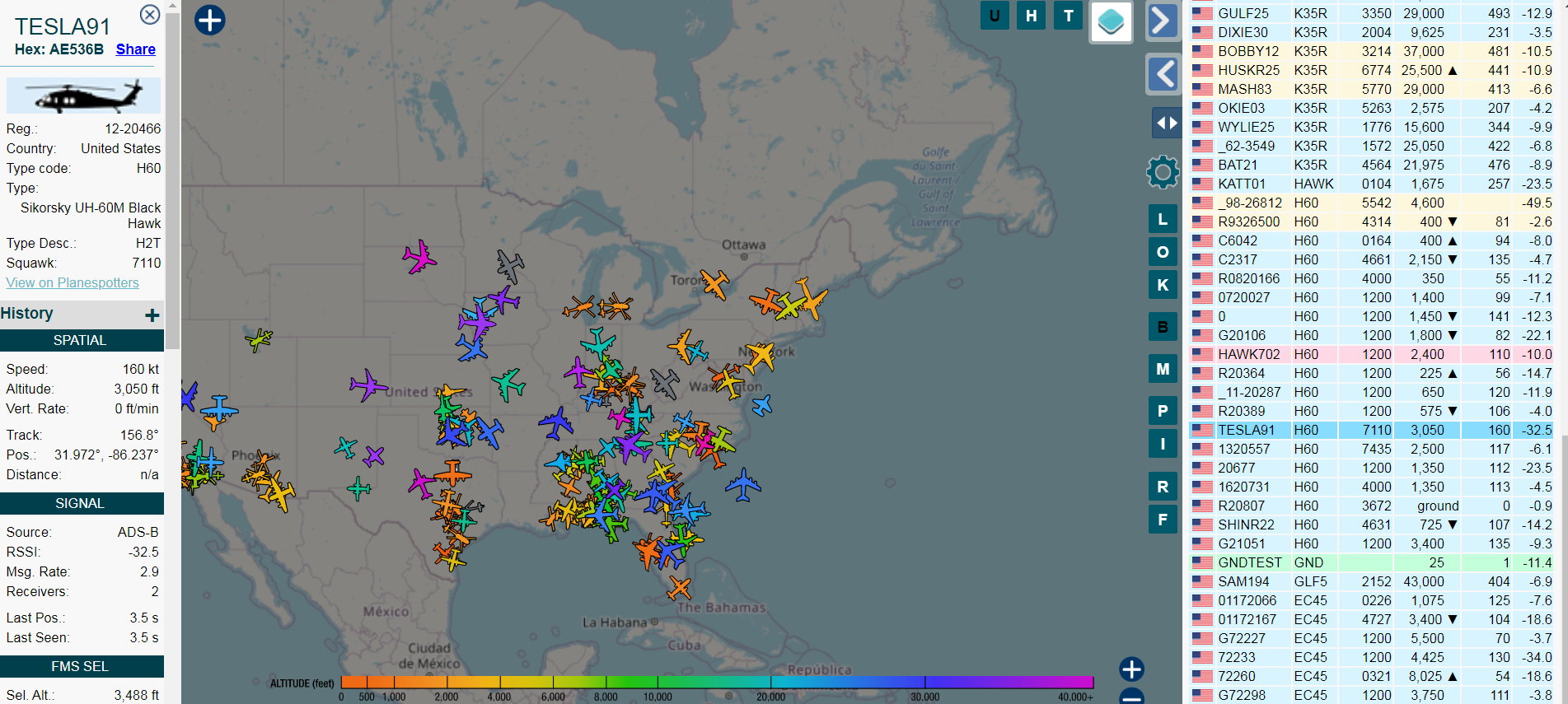Select the HAWK702 highlighted row
Image resolution: width=1568 pixels, height=704 pixels.
(x=1371, y=354)
